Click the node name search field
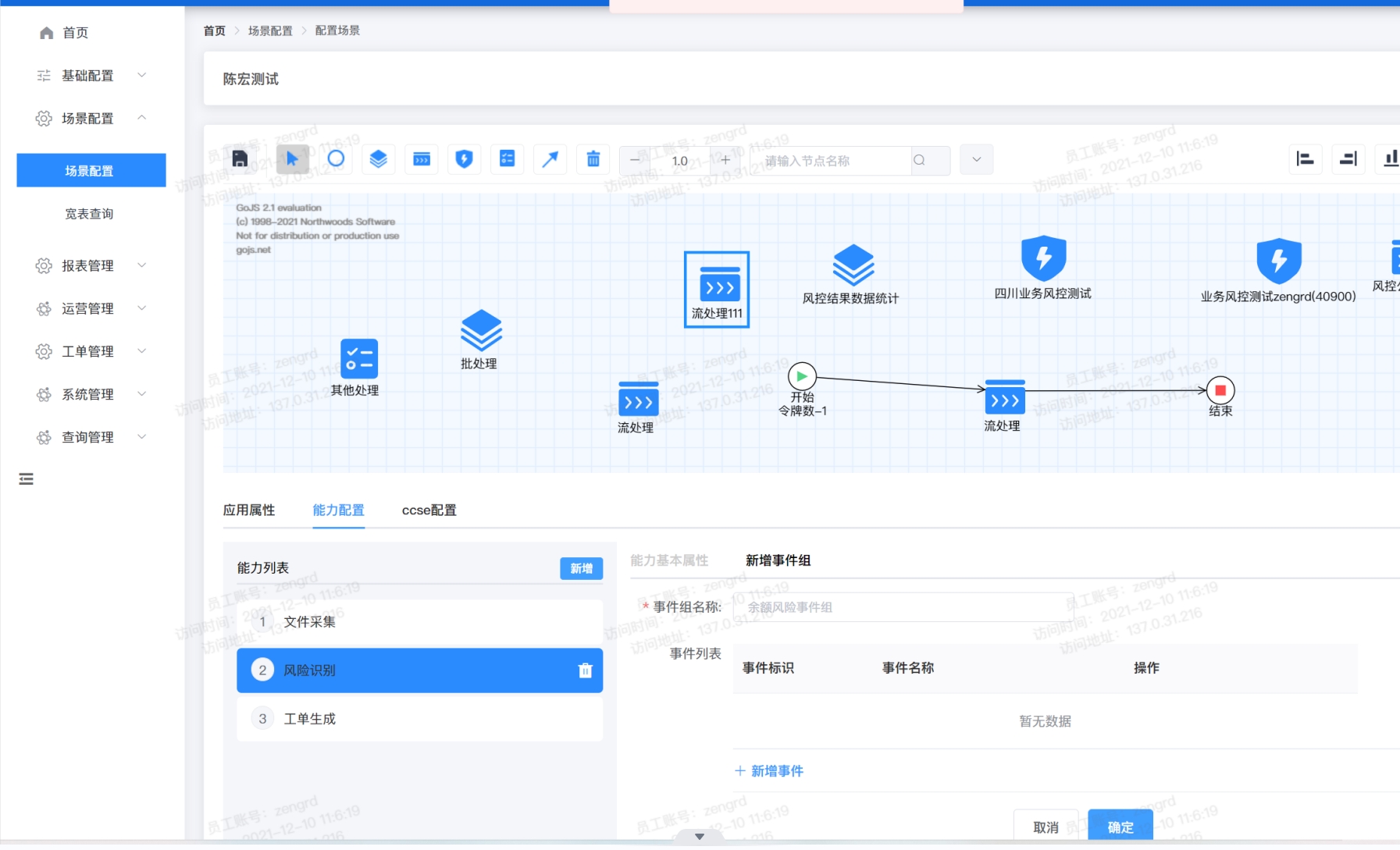 pyautogui.click(x=831, y=161)
